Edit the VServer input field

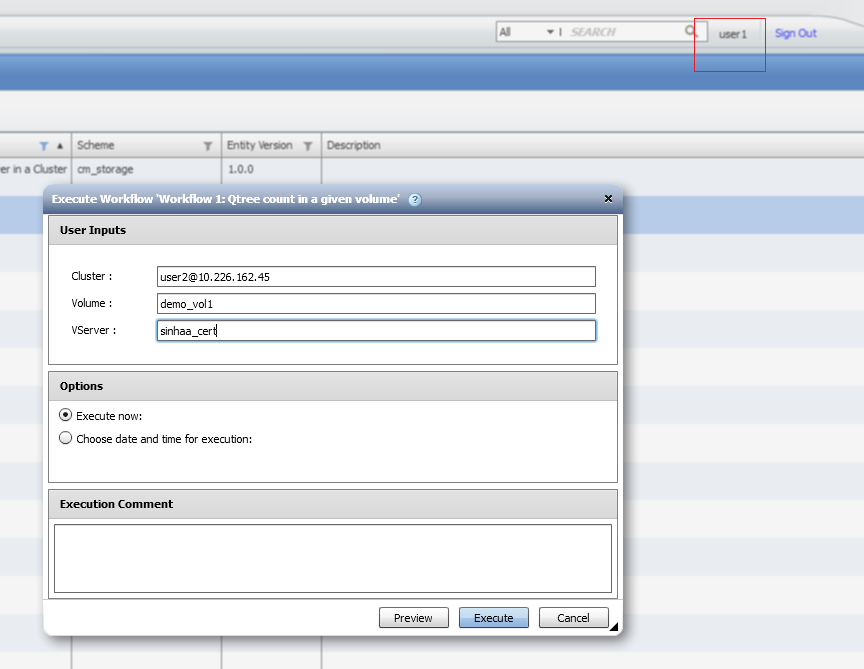coord(376,331)
